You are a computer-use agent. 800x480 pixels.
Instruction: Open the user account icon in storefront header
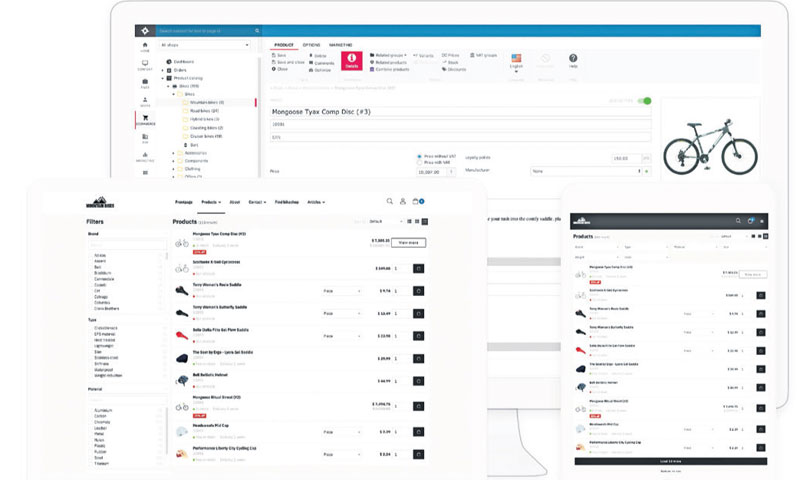click(x=403, y=201)
